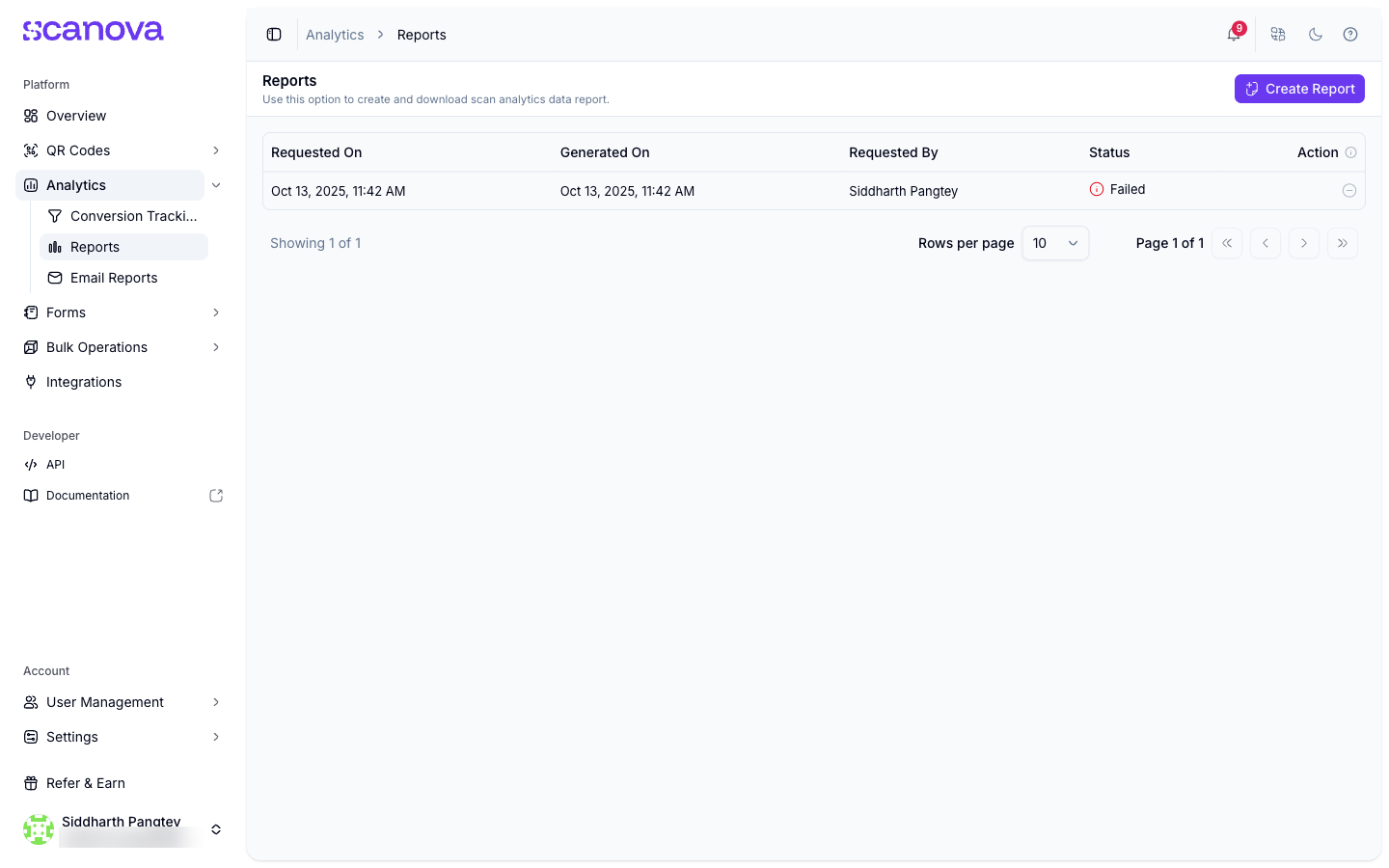1389x868 pixels.
Task: Expand the User Management chevron
Action: (216, 702)
